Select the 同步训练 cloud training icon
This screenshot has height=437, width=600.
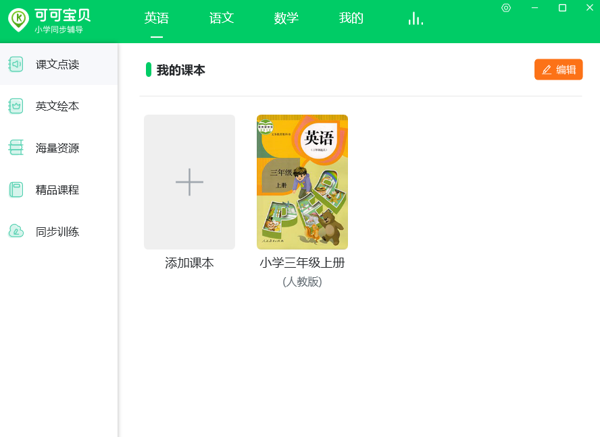(x=16, y=232)
